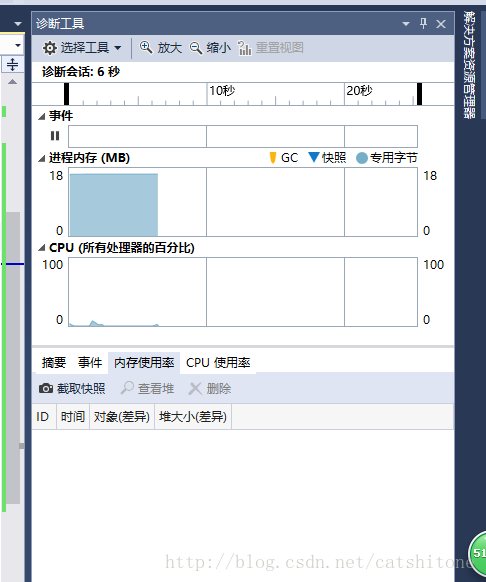Image resolution: width=486 pixels, height=582 pixels.
Task: Click the 重置视图 reset view button
Action: (271, 48)
